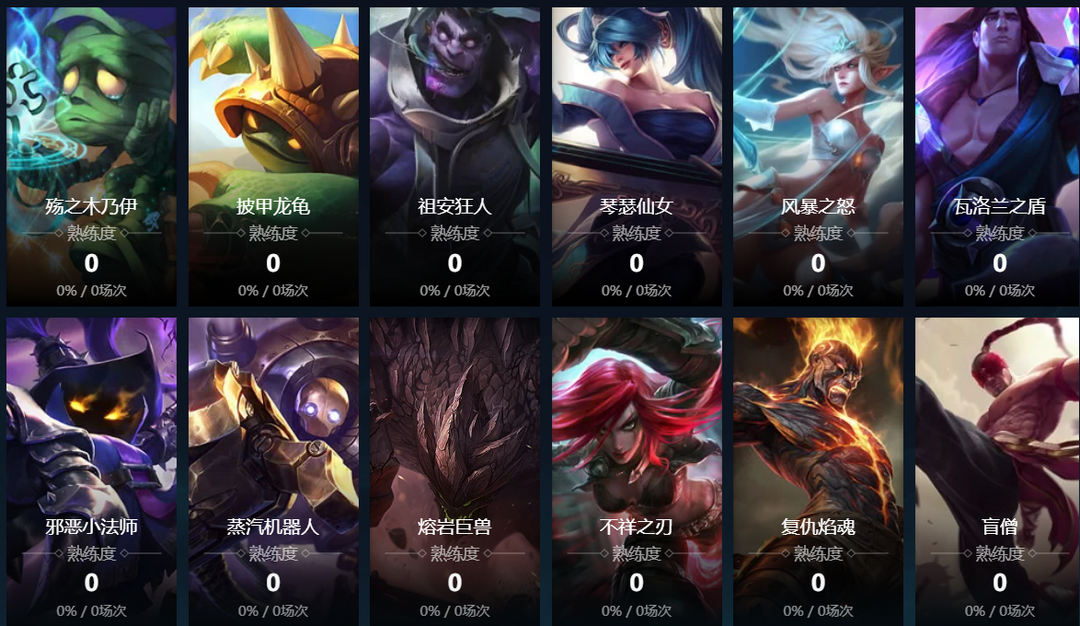Click the mastery score 0 on 风暴之怒
Image resolution: width=1080 pixels, height=626 pixels.
[818, 263]
